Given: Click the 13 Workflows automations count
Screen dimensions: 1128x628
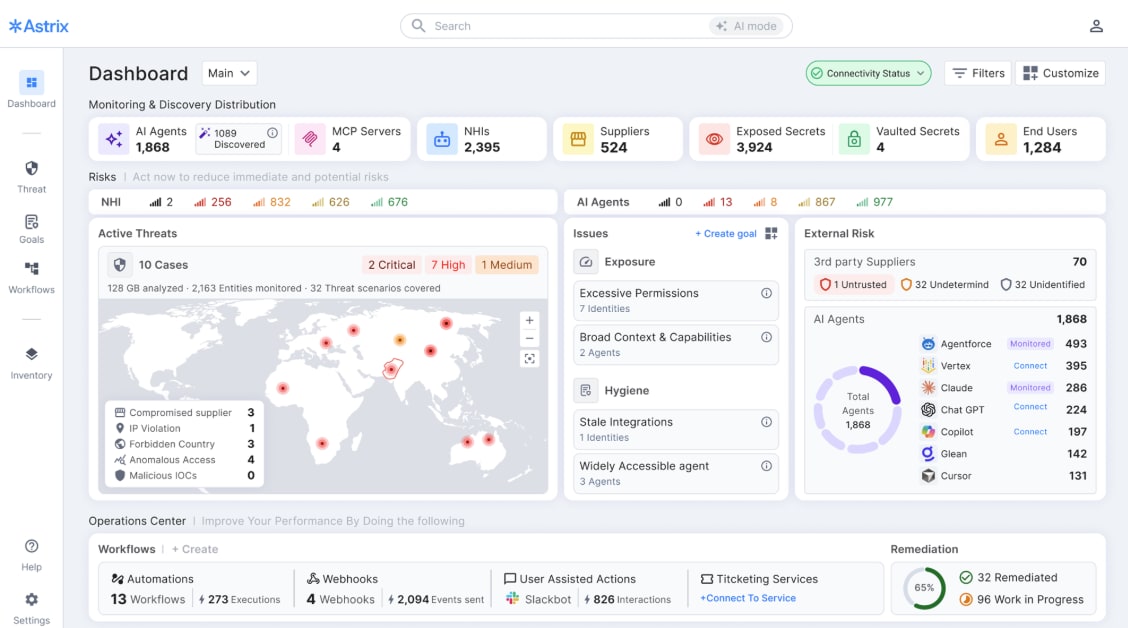Looking at the screenshot, I should pyautogui.click(x=147, y=599).
